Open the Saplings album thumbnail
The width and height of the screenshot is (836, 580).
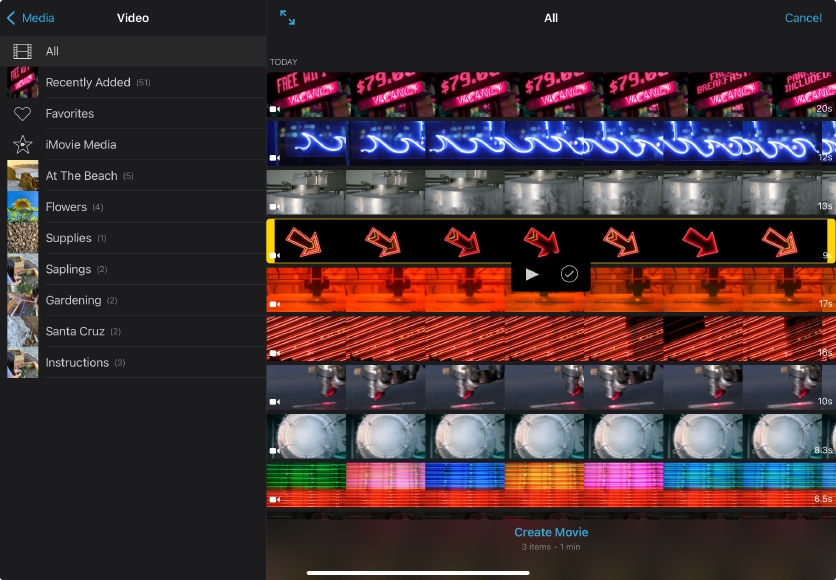pyautogui.click(x=22, y=269)
